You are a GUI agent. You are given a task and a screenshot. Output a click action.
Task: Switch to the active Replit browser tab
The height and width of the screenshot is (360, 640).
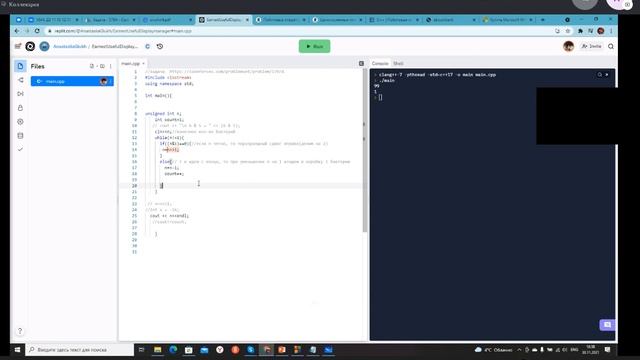click(223, 20)
